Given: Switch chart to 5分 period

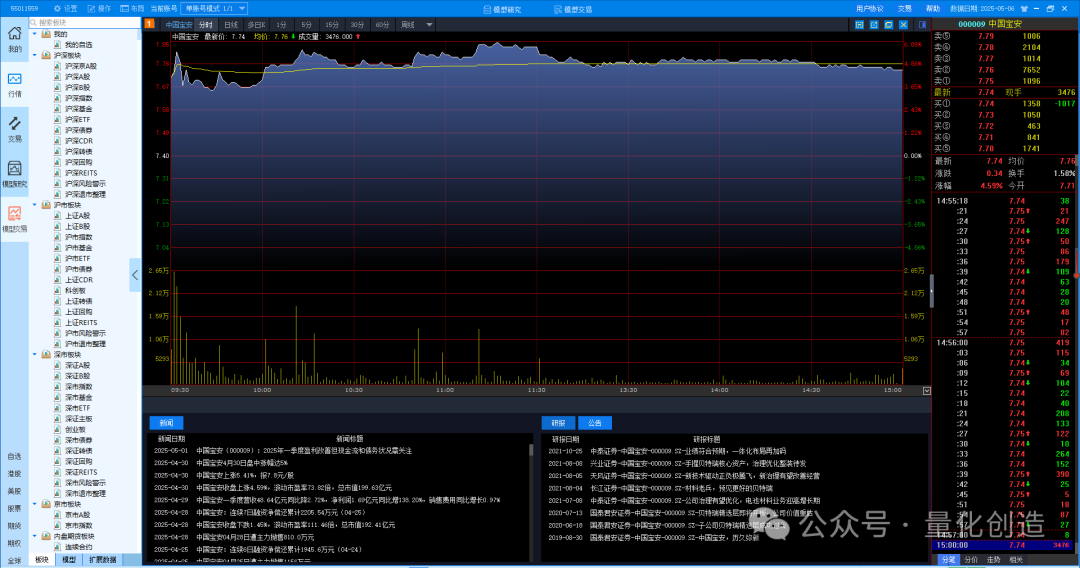Looking at the screenshot, I should (307, 25).
